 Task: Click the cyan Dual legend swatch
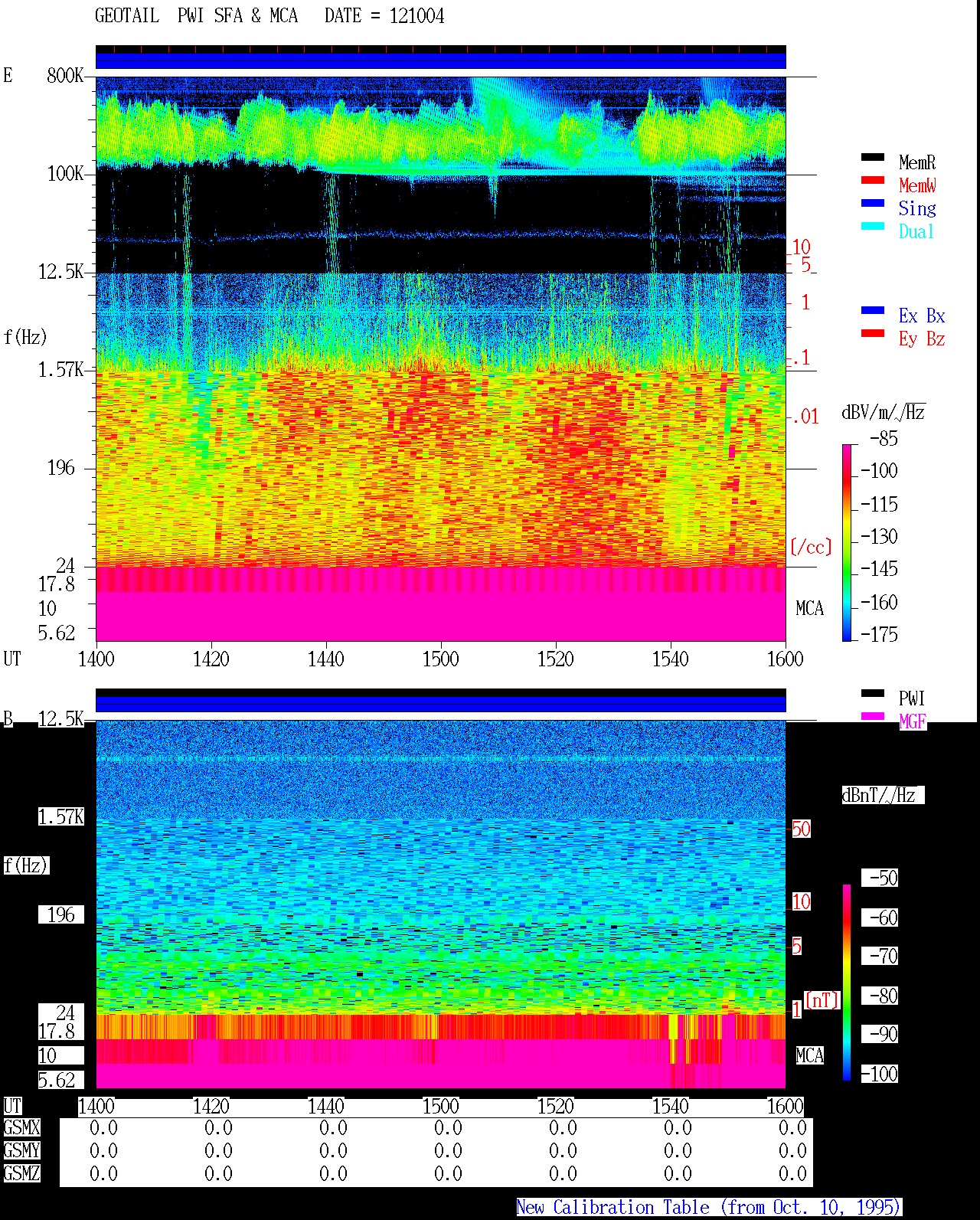[x=873, y=226]
